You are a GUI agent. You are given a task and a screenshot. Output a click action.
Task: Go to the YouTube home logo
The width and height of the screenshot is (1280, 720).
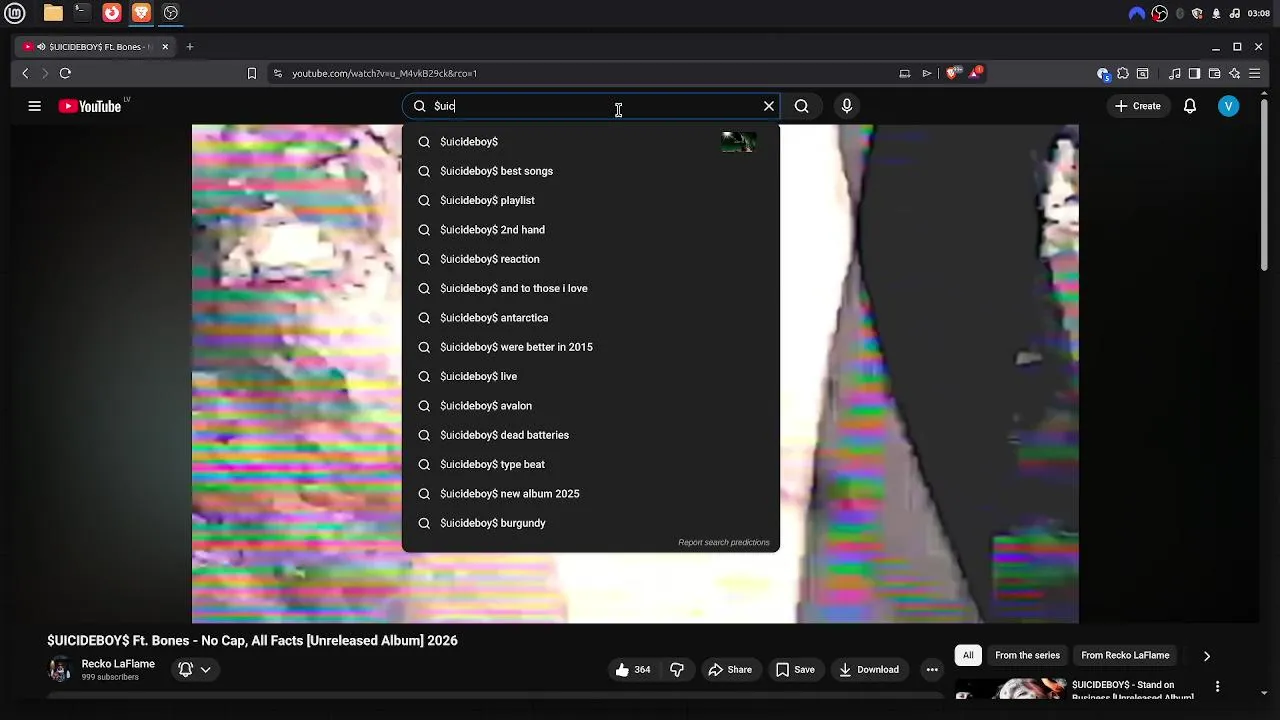[90, 106]
